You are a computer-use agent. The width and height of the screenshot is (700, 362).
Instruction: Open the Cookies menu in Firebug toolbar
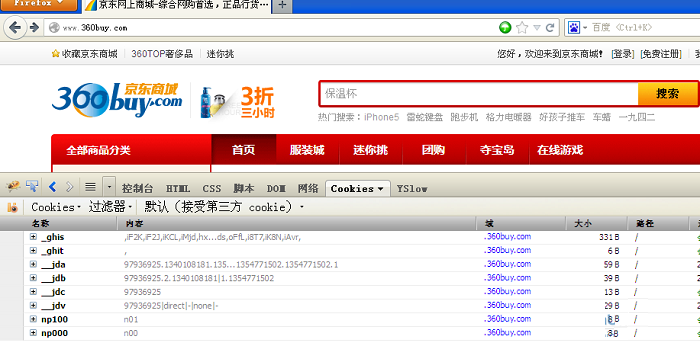[x=56, y=207]
